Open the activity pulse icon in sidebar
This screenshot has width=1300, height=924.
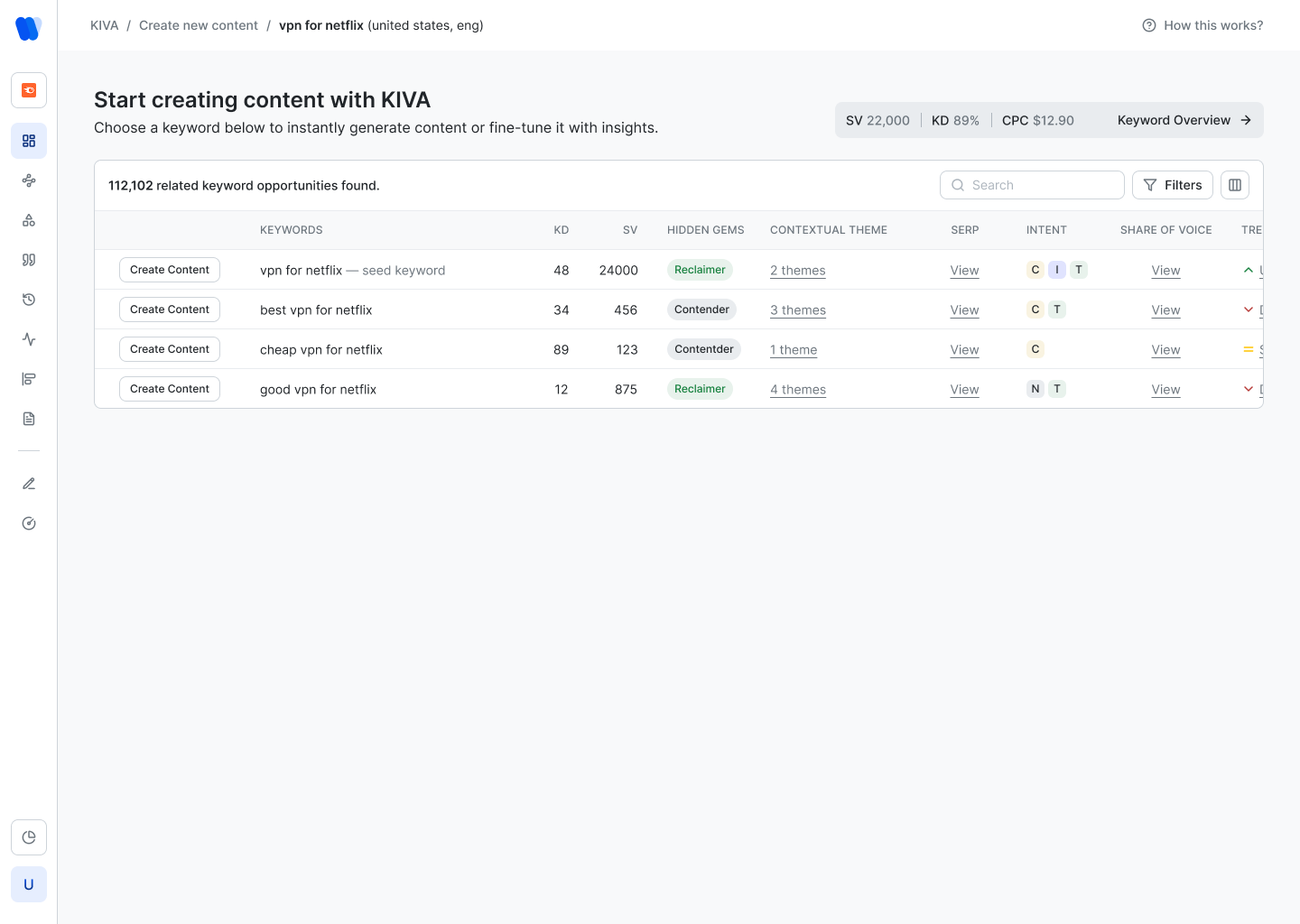pos(29,339)
